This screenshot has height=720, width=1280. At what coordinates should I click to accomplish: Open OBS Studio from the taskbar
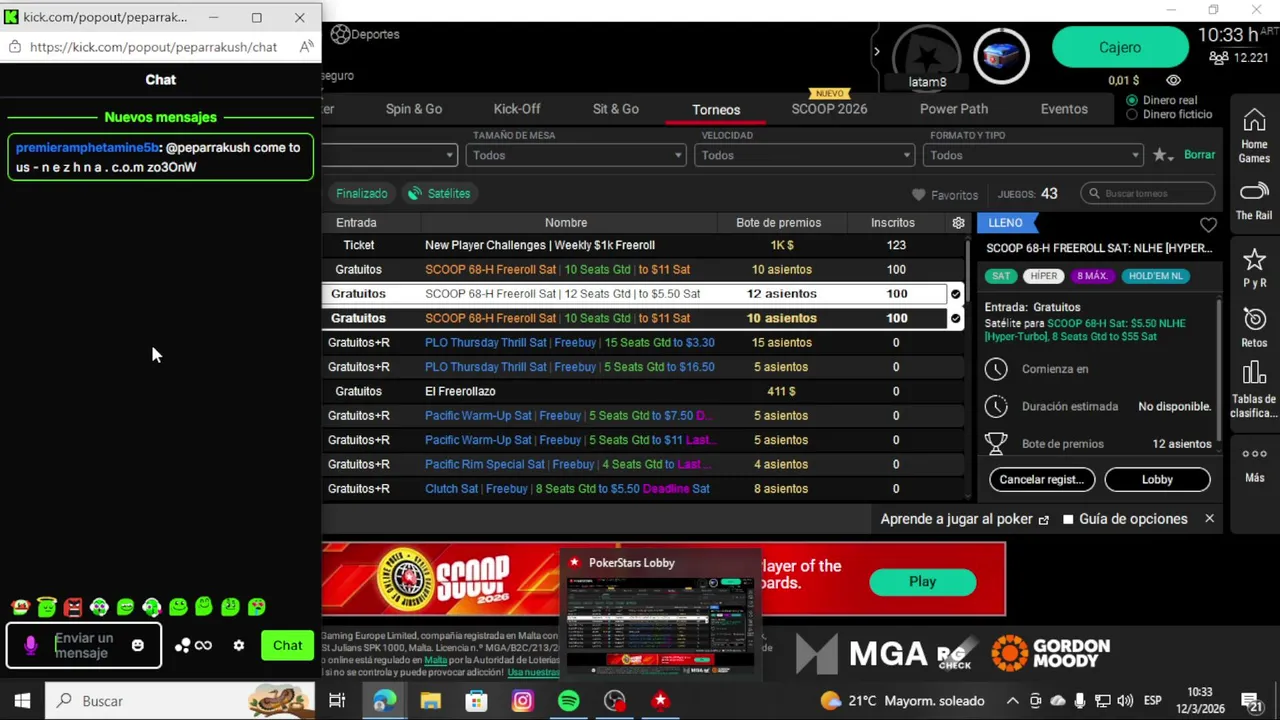click(x=614, y=701)
